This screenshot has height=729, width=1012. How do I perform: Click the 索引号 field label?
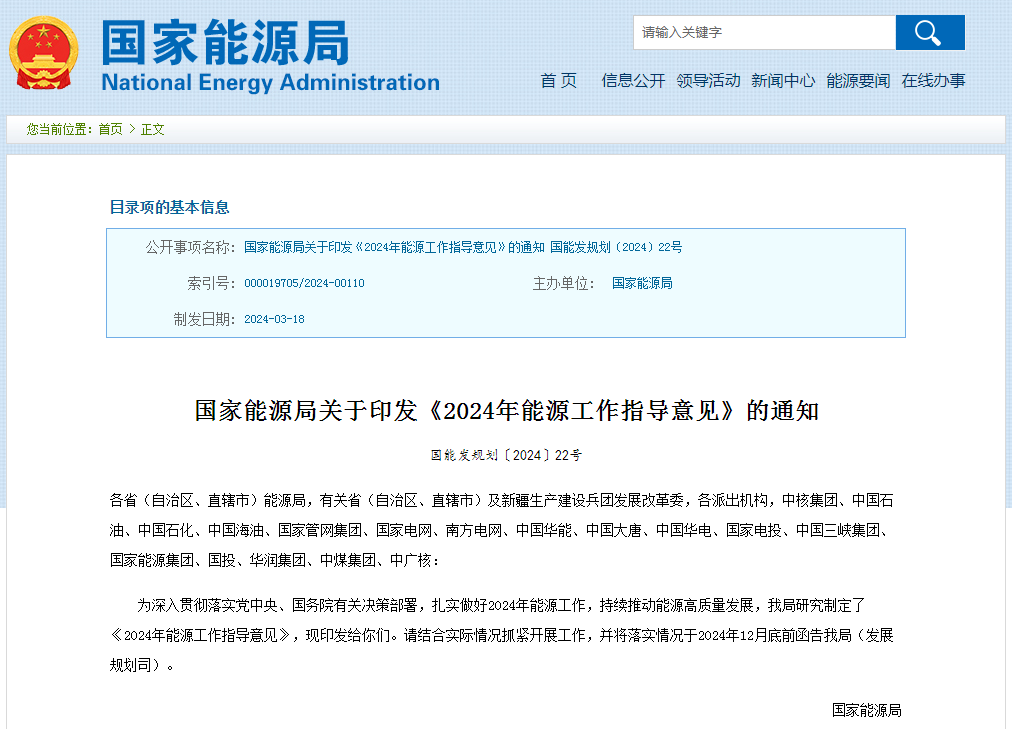(211, 283)
